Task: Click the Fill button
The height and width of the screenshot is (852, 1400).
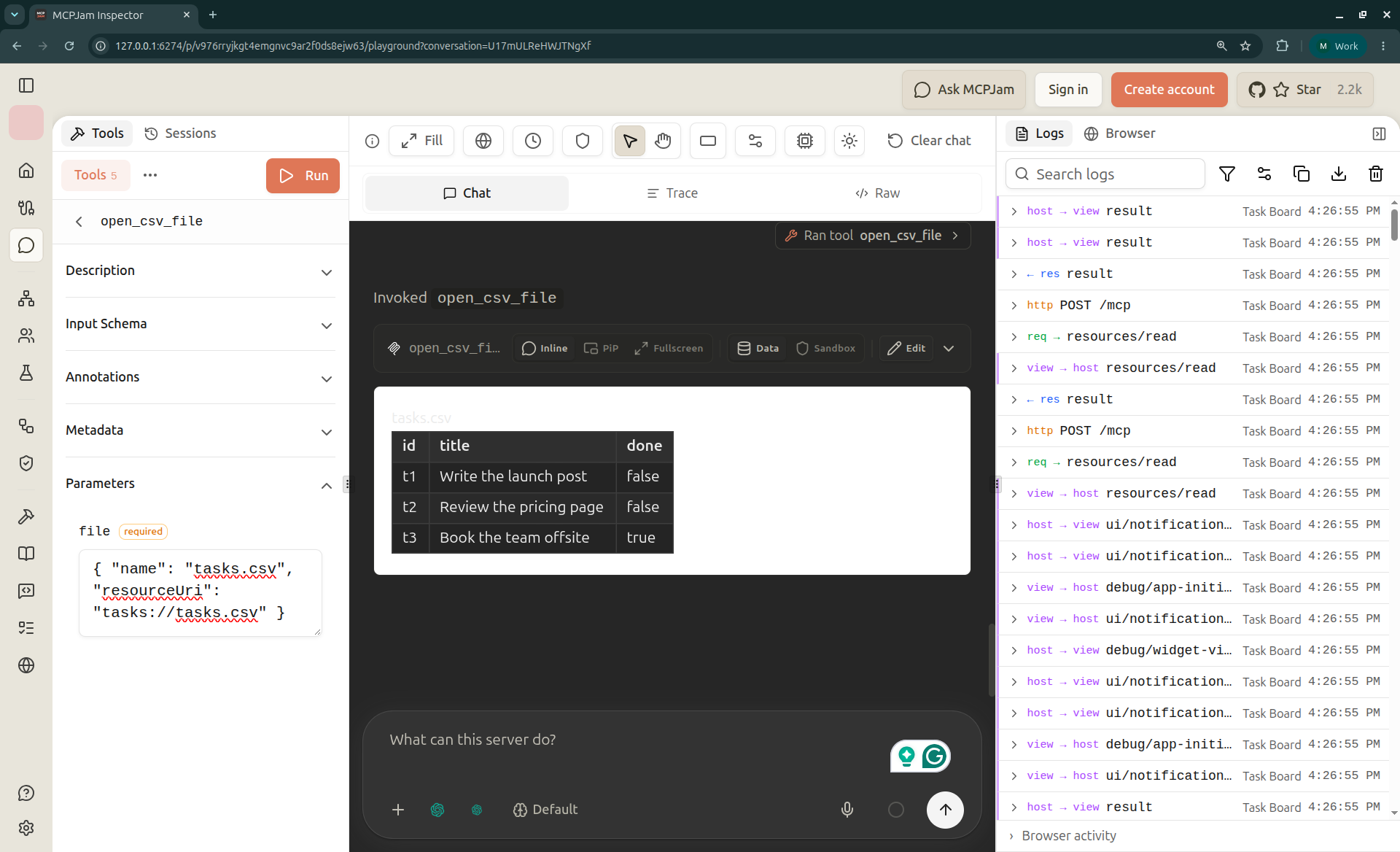Action: (x=421, y=141)
